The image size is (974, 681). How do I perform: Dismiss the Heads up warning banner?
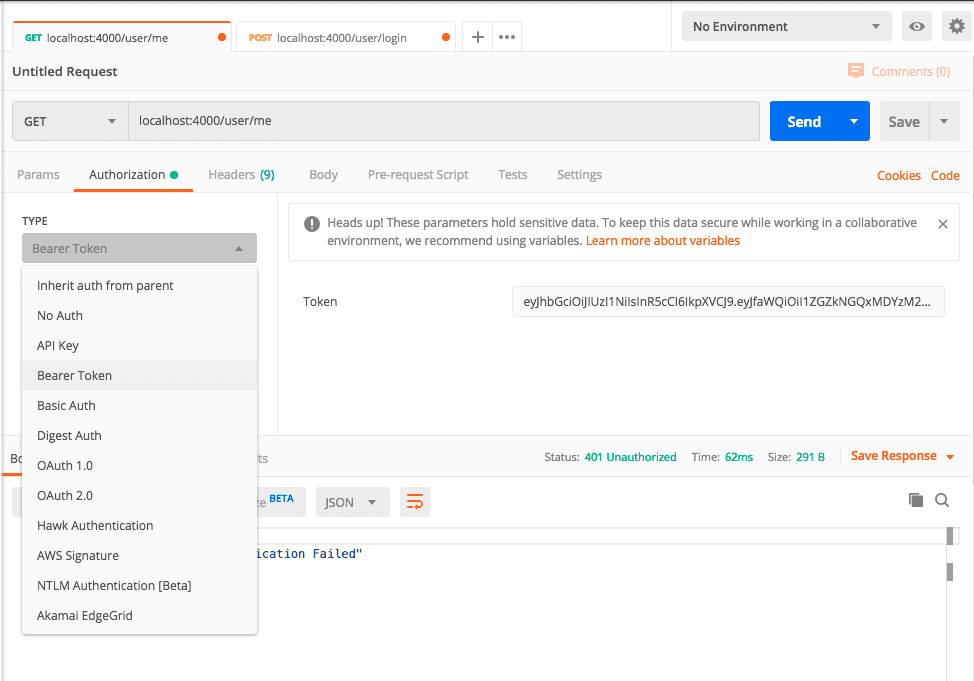pos(942,224)
